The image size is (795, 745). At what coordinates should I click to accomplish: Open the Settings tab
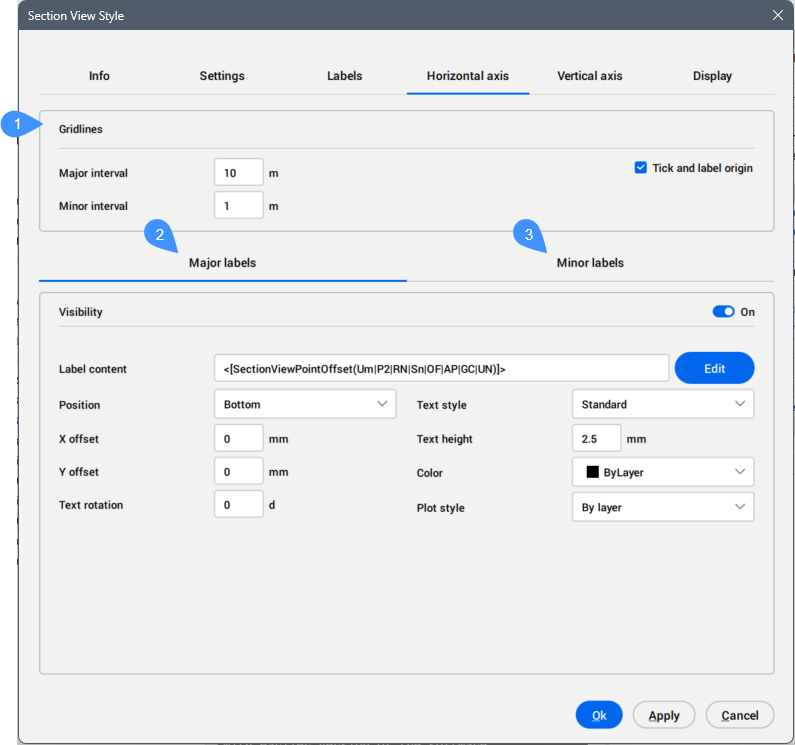pyautogui.click(x=222, y=76)
